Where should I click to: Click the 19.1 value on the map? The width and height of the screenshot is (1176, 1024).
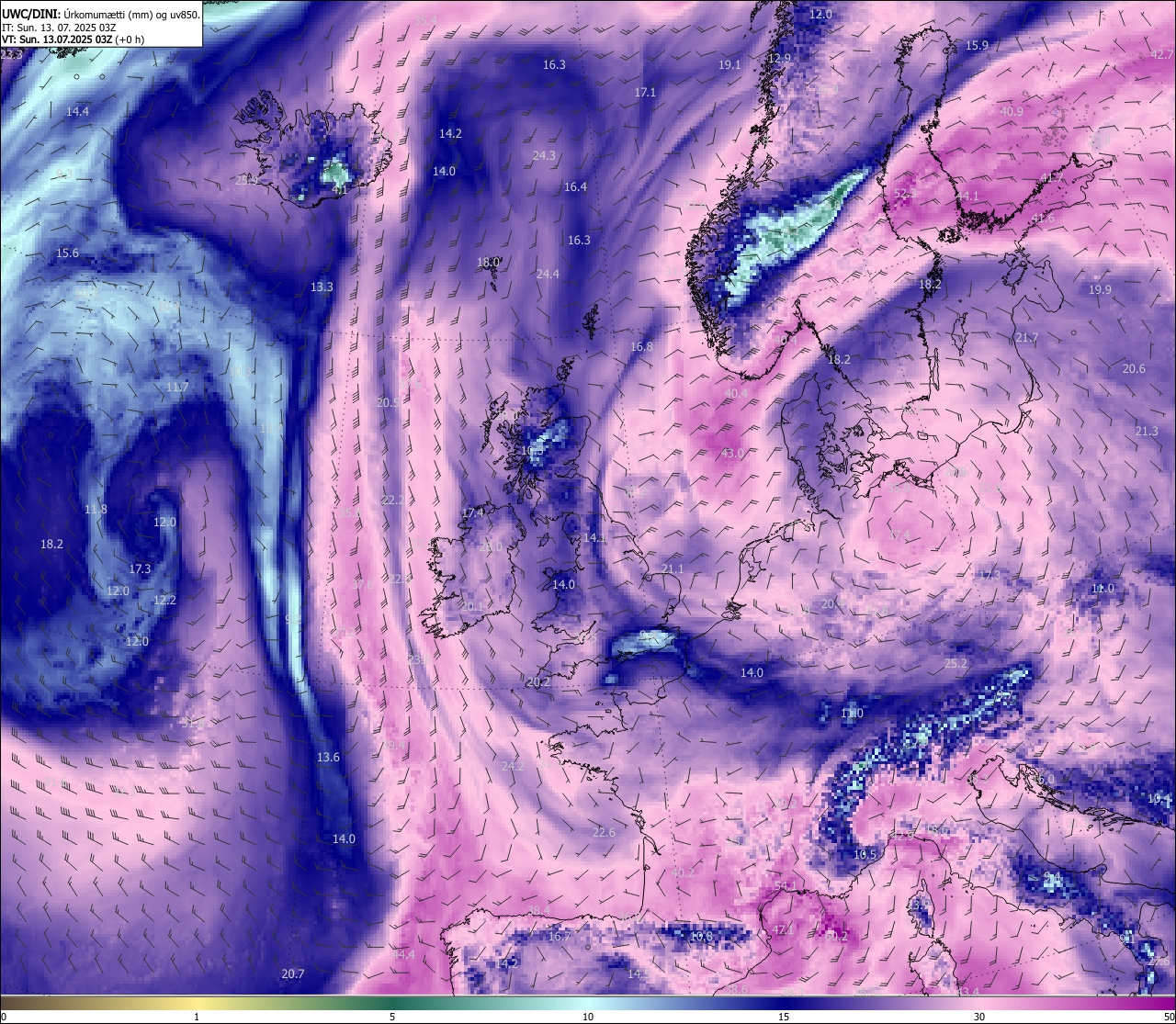coord(729,64)
